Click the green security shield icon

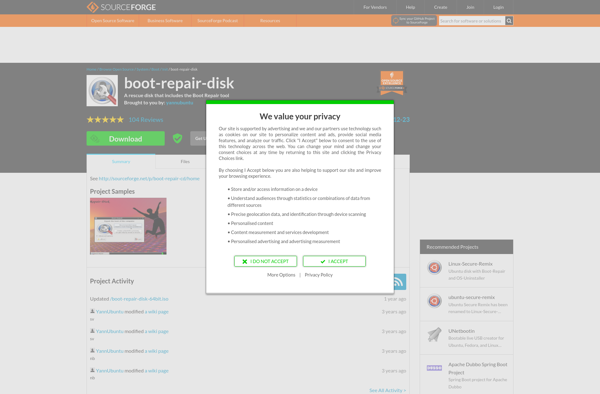click(177, 138)
